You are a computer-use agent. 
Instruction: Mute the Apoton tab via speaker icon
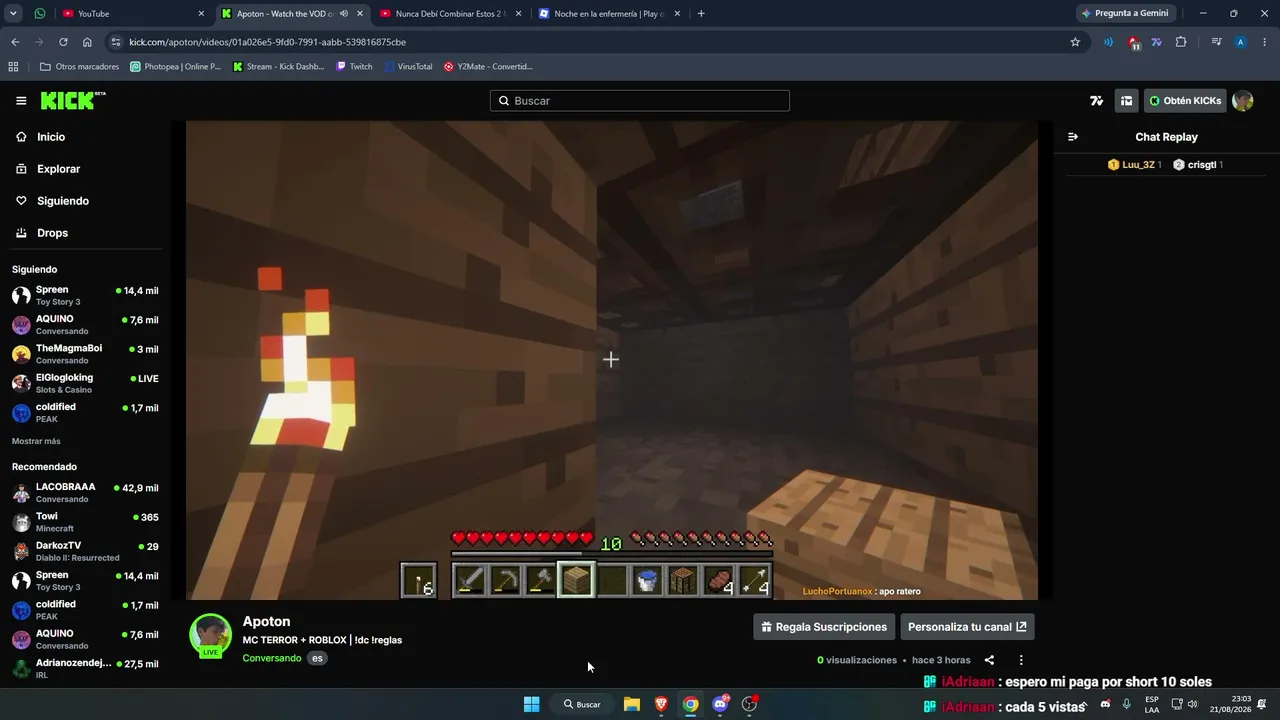pyautogui.click(x=344, y=14)
